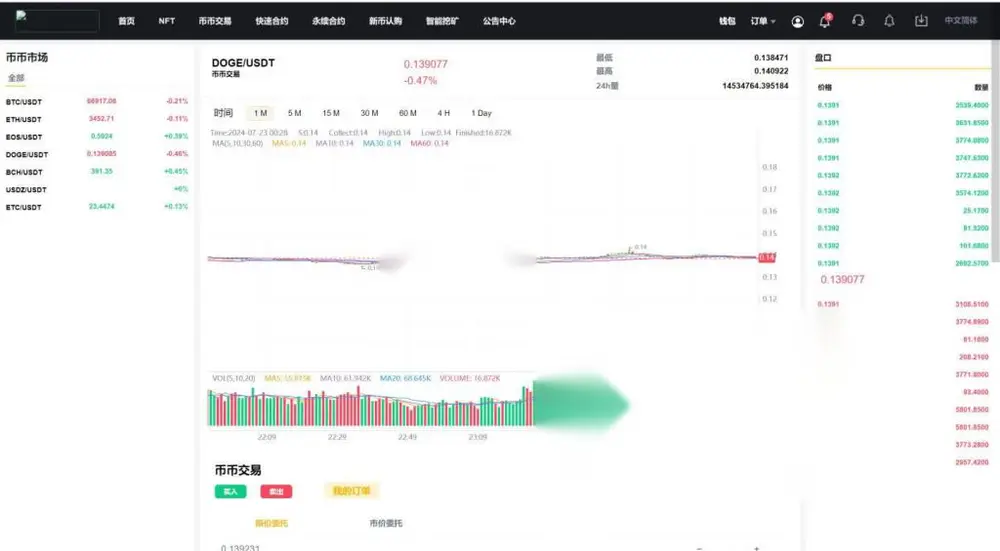Click the red current price marker on chart
1000x551 pixels.
coord(767,258)
